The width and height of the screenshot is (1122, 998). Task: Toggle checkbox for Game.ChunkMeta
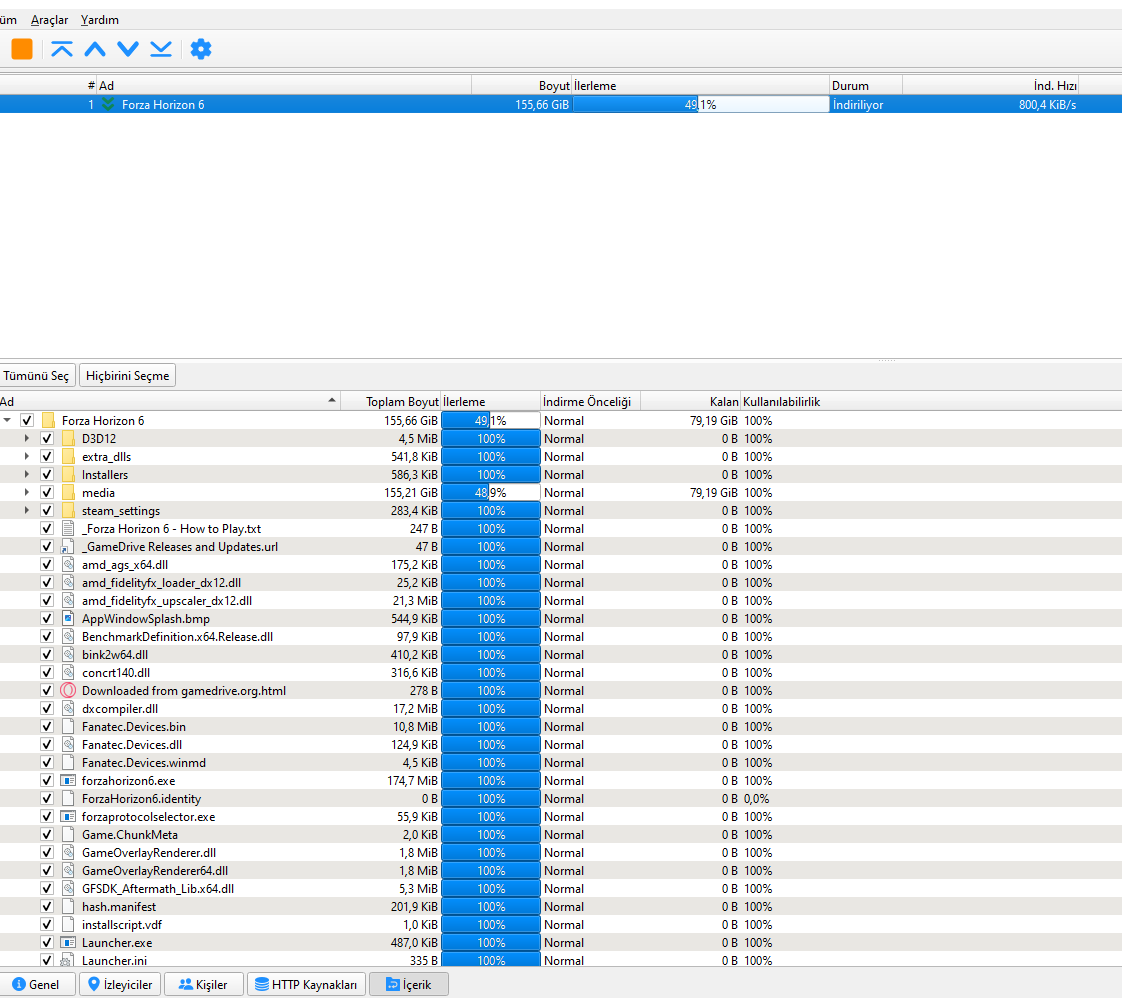[x=47, y=834]
